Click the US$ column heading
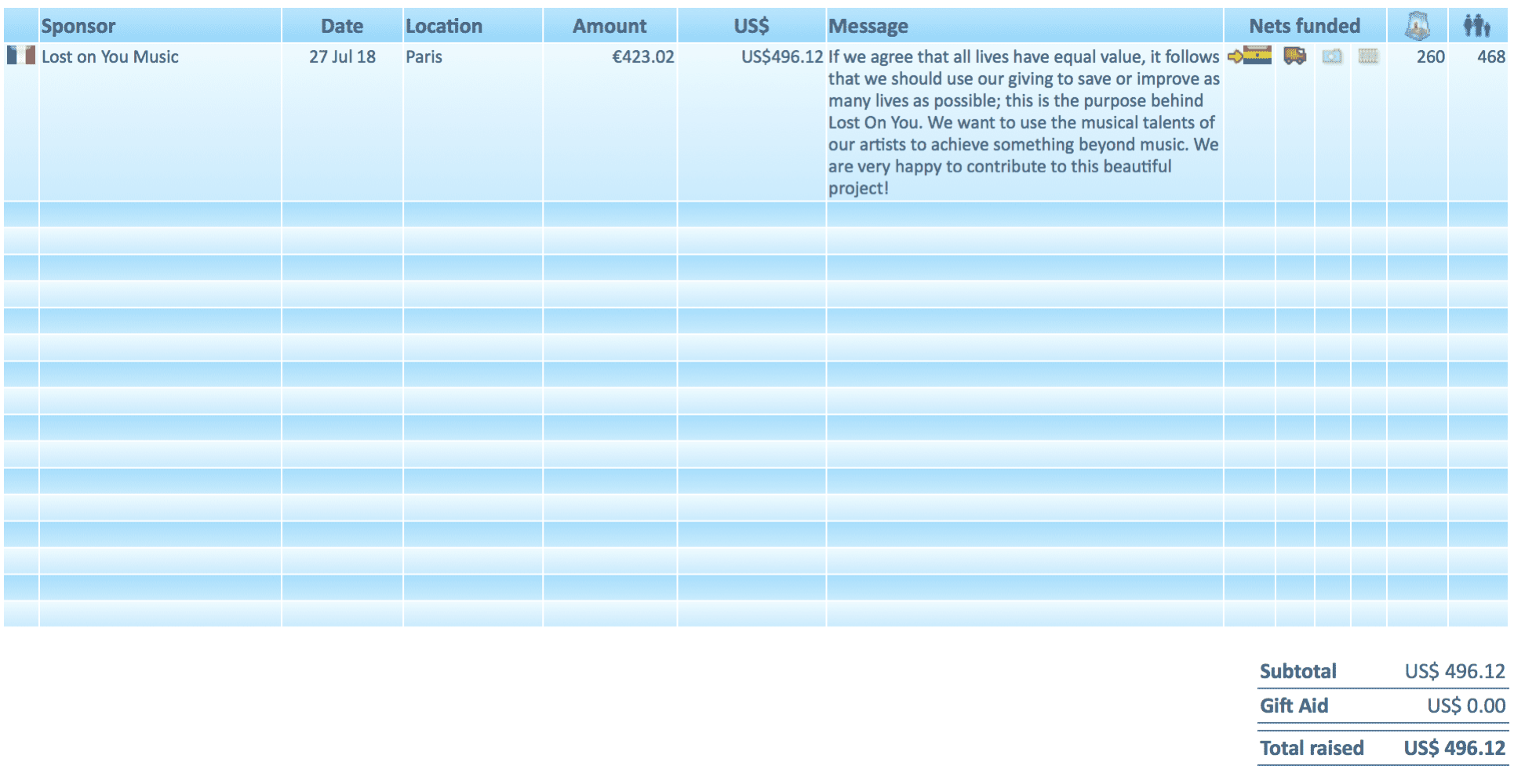This screenshot has height=784, width=1514. pos(751,25)
